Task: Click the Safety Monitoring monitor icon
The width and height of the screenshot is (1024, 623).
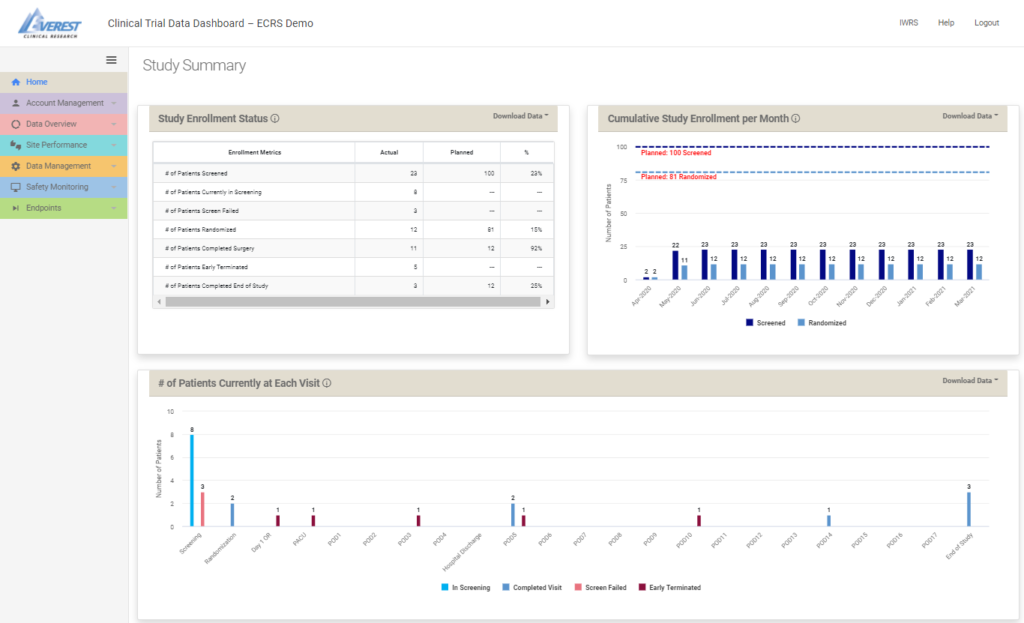Action: pos(16,187)
